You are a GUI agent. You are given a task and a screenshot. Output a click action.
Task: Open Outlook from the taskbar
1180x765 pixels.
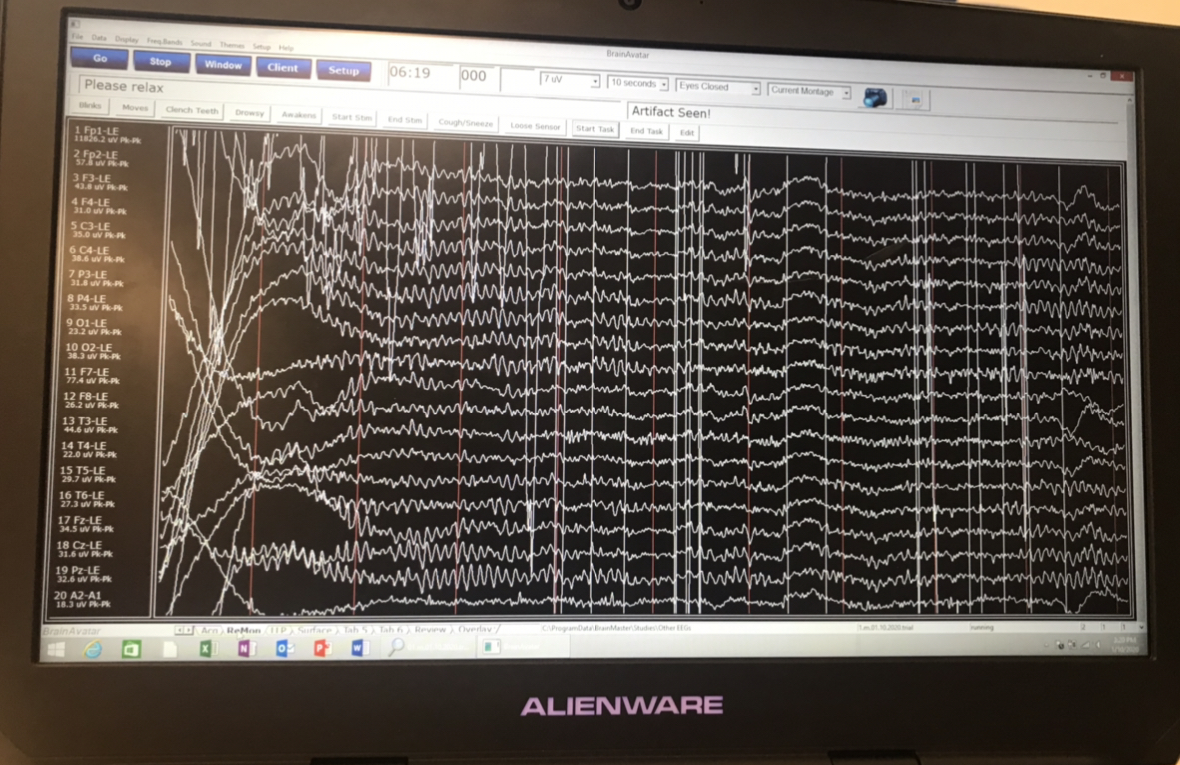click(284, 648)
